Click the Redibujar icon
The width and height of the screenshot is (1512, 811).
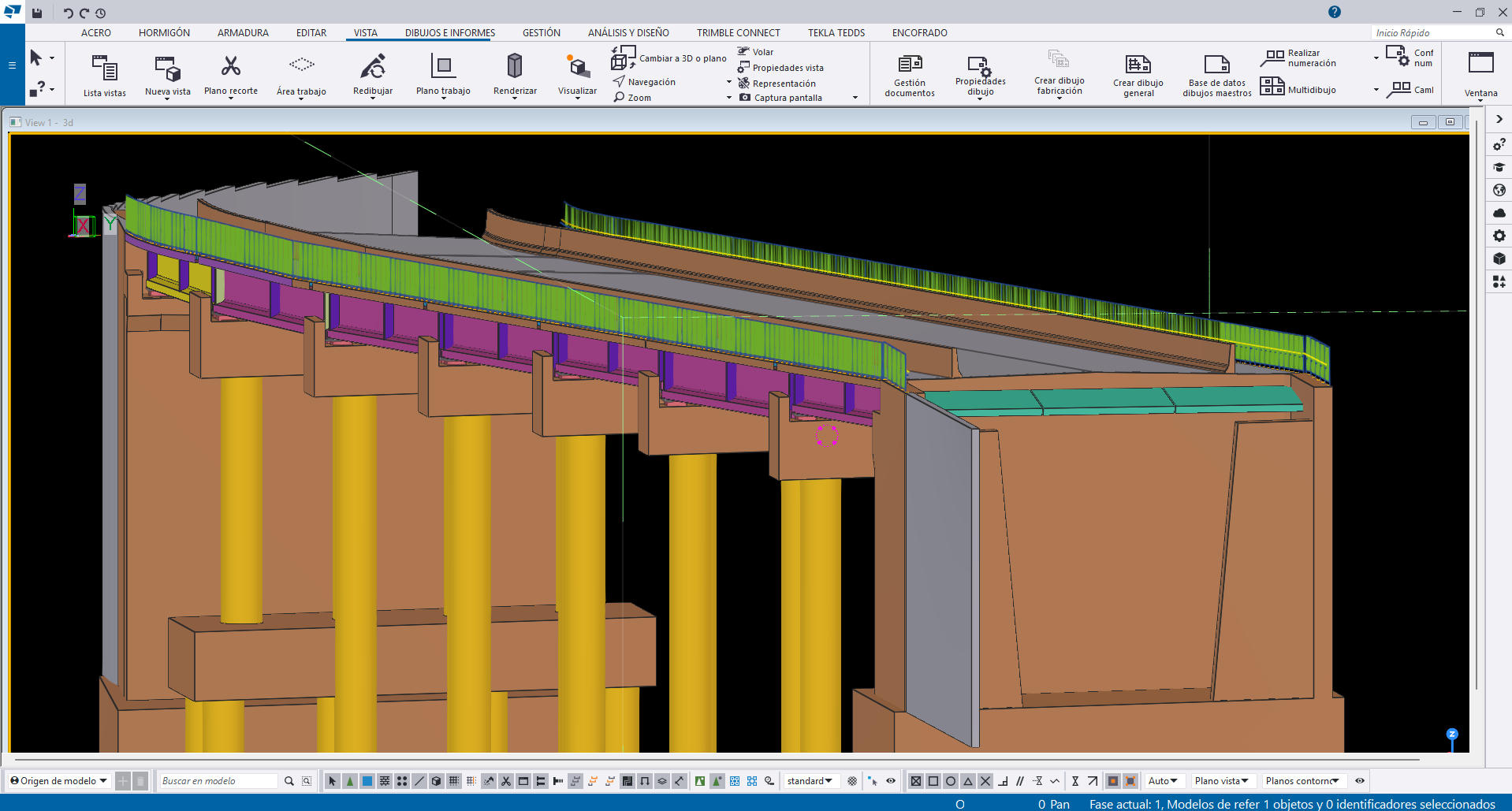click(372, 66)
